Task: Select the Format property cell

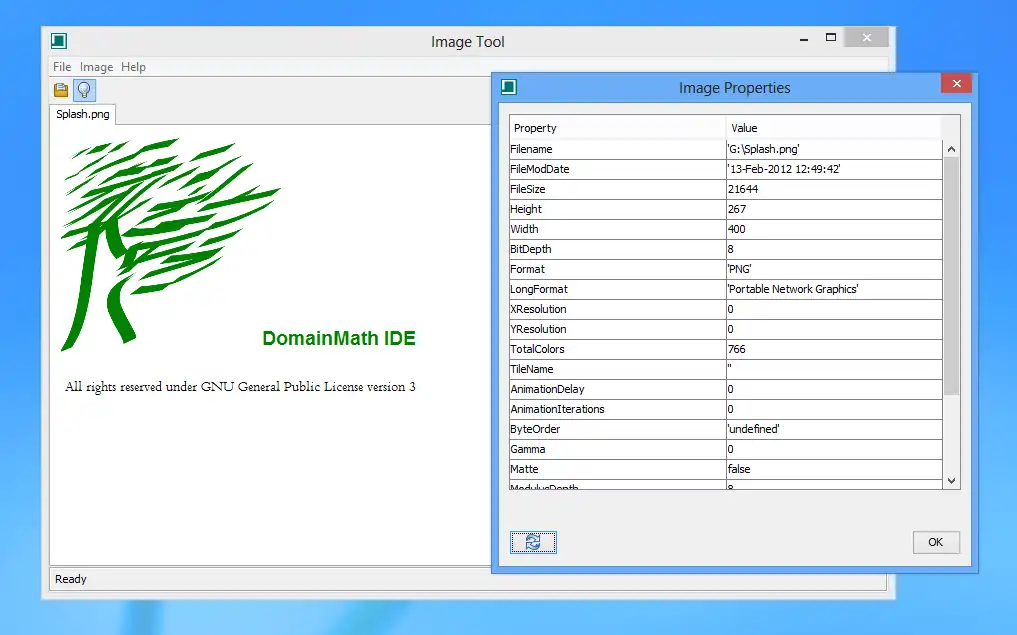Action: pyautogui.click(x=617, y=269)
